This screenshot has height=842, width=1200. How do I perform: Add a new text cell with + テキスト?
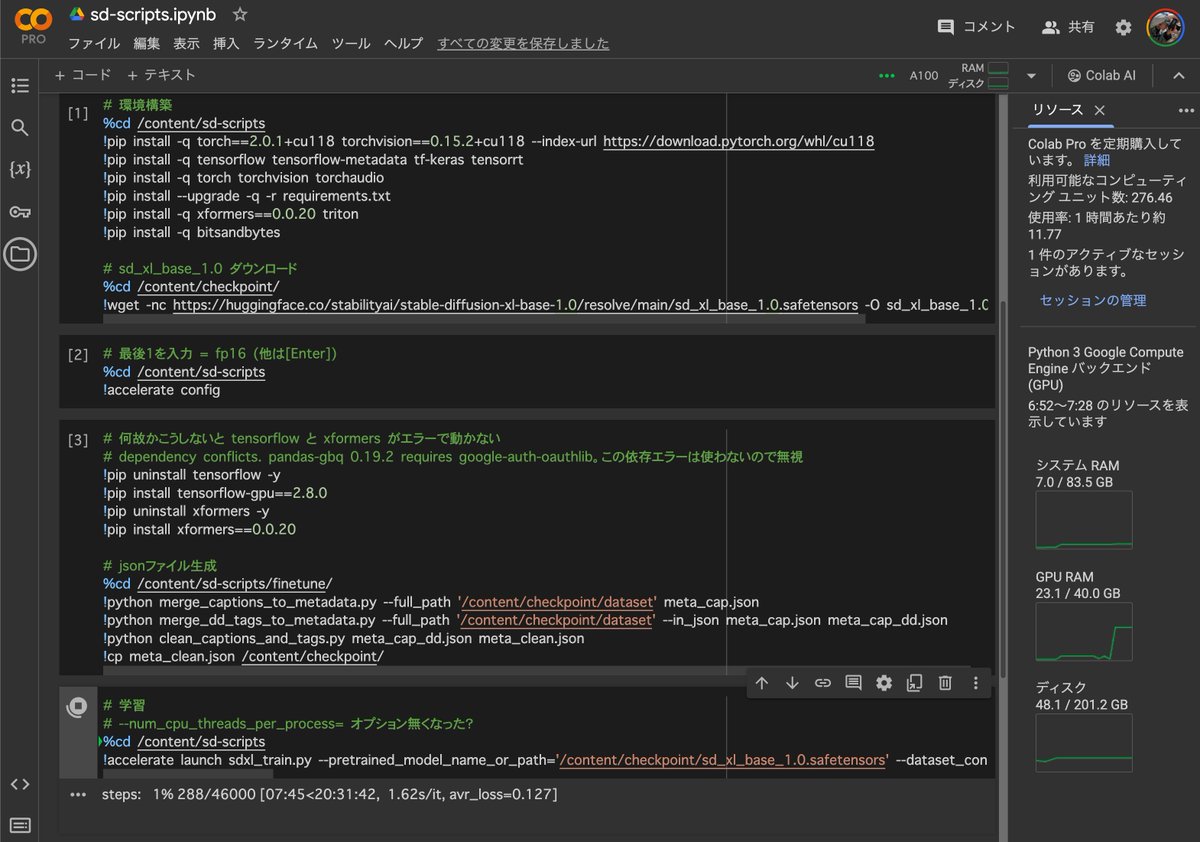162,75
